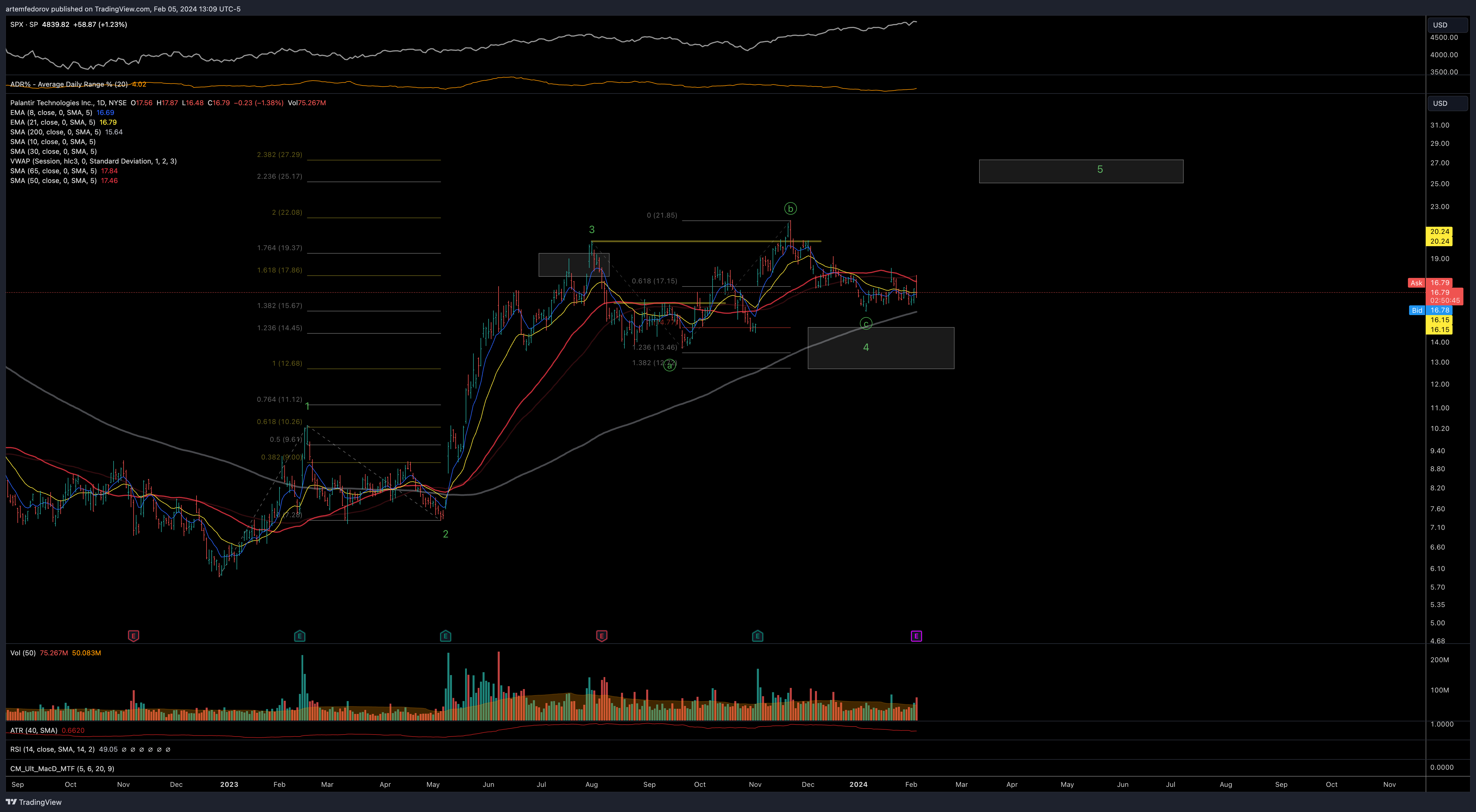The width and height of the screenshot is (1476, 812).
Task: Select the circled c wave label
Action: 866,324
